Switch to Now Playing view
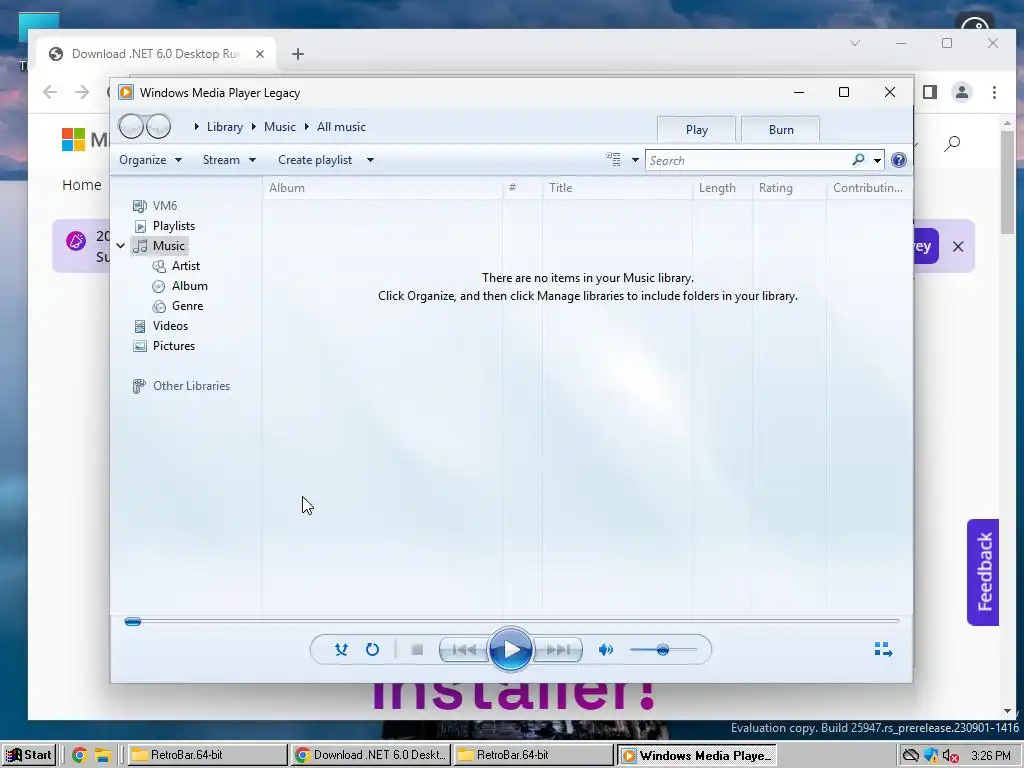 coord(883,649)
